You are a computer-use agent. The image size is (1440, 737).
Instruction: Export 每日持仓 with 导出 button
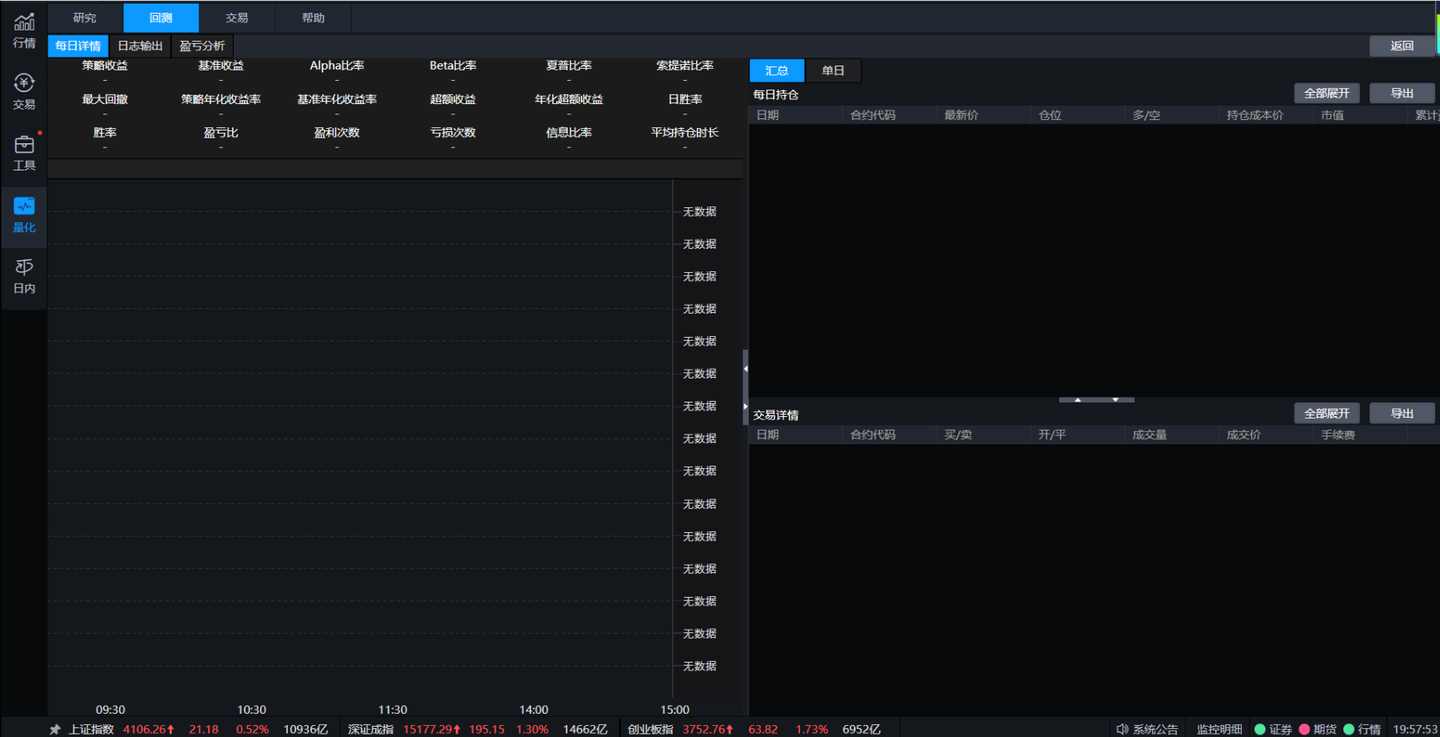point(1402,93)
